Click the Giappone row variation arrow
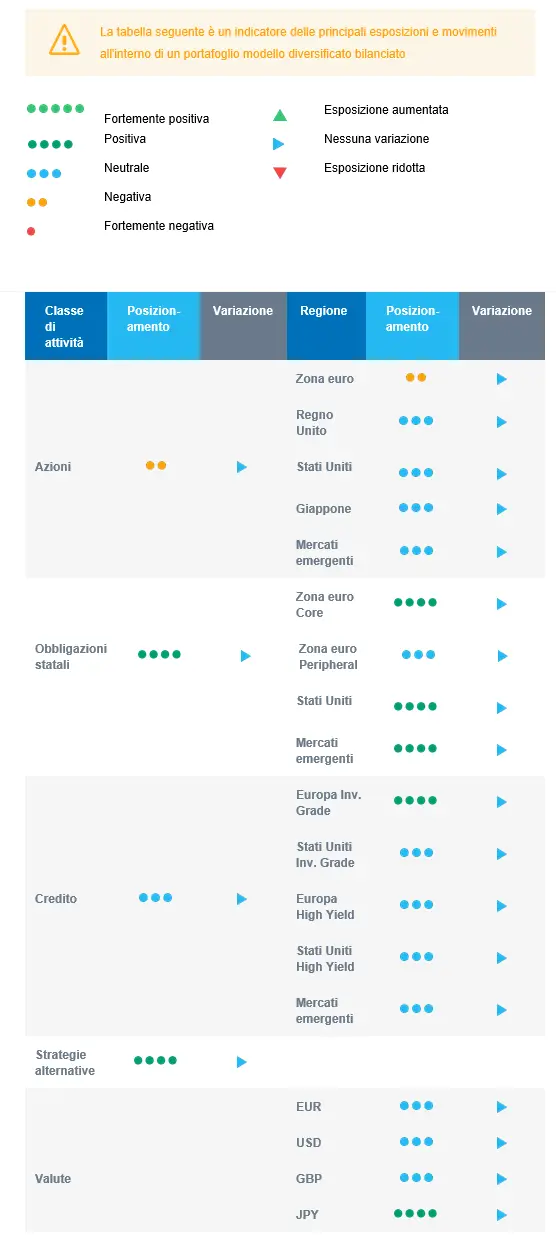 click(502, 509)
